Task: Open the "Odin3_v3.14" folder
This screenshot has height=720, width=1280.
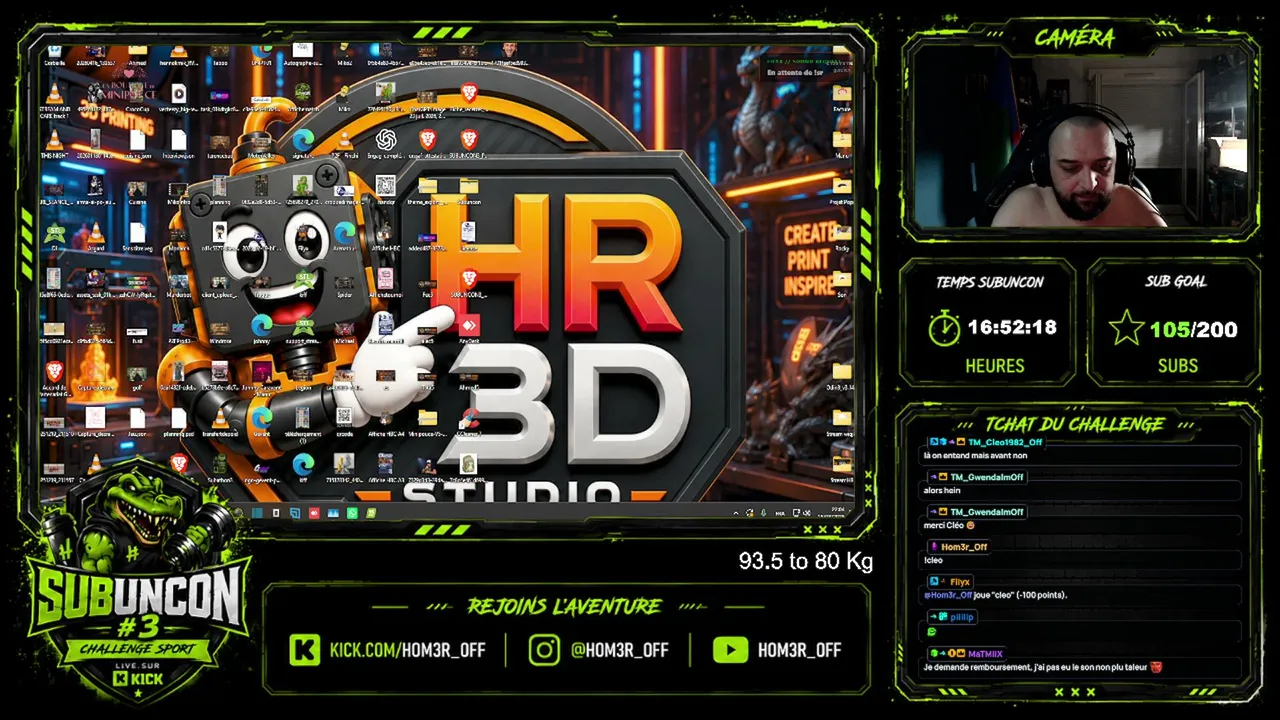Action: 842,375
